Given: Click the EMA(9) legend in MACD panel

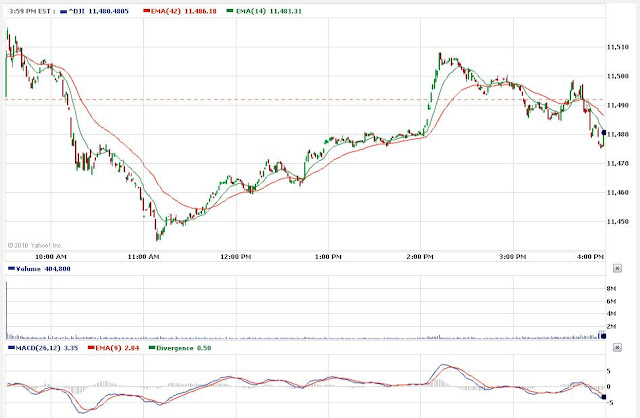Looking at the screenshot, I should (x=113, y=348).
